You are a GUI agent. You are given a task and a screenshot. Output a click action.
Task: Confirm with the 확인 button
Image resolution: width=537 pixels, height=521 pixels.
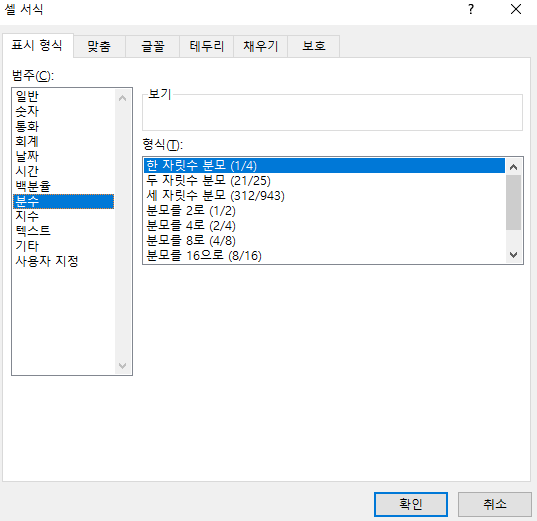click(x=411, y=504)
